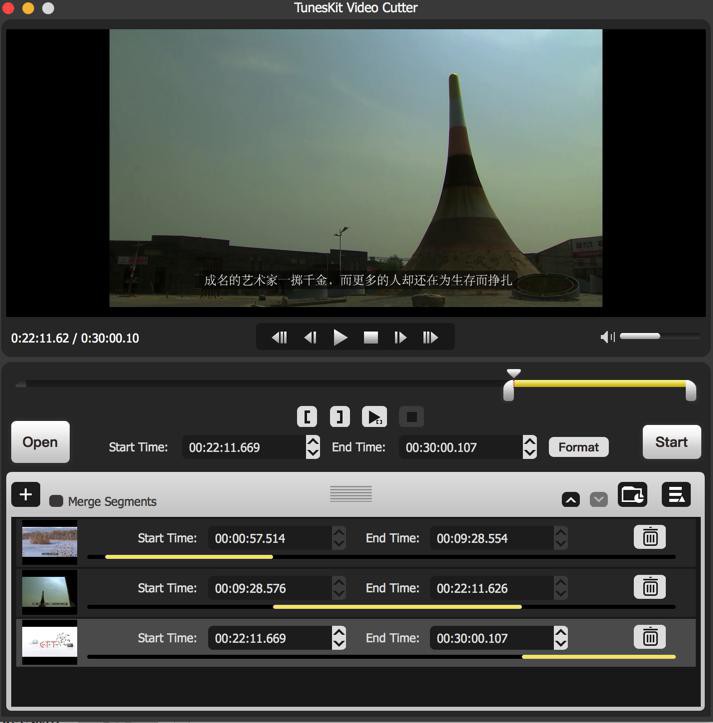713x723 pixels.
Task: Mute audio with the speaker icon
Action: tap(607, 337)
